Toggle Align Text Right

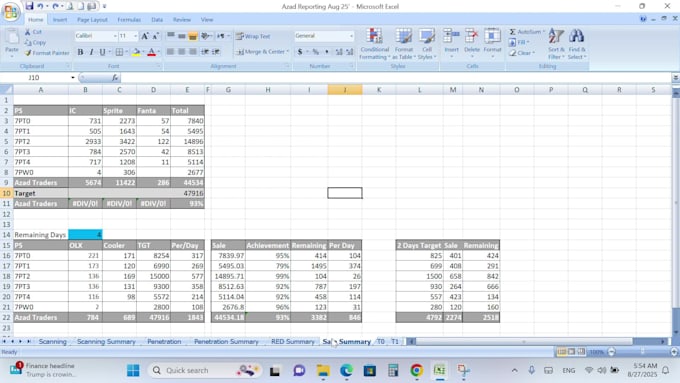193,52
